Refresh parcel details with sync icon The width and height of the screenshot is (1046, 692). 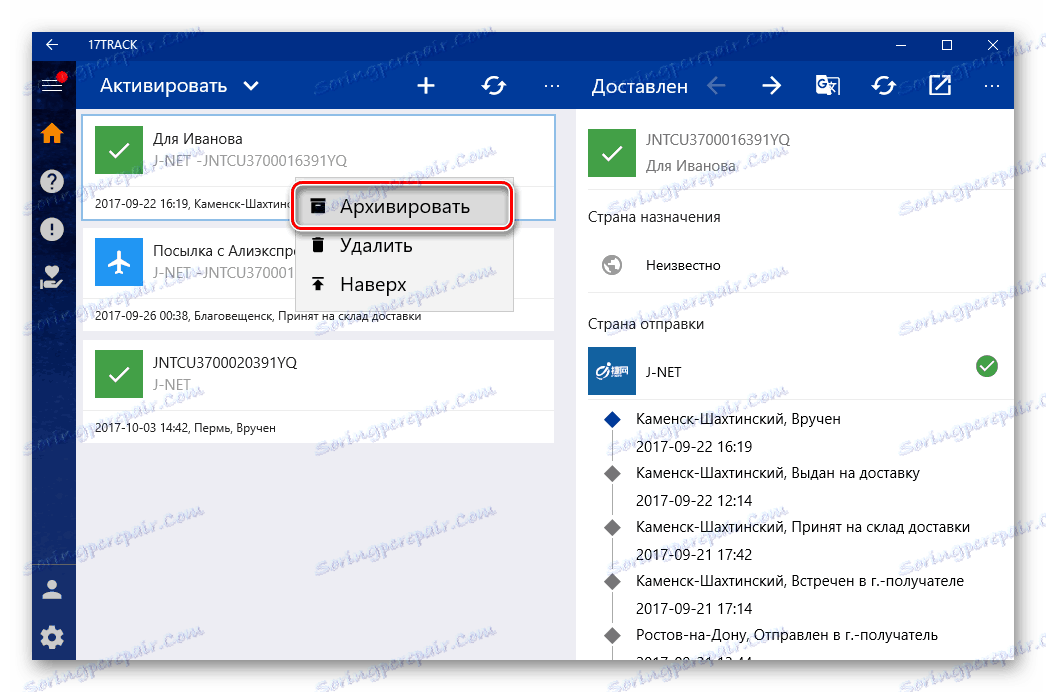pyautogui.click(x=883, y=85)
